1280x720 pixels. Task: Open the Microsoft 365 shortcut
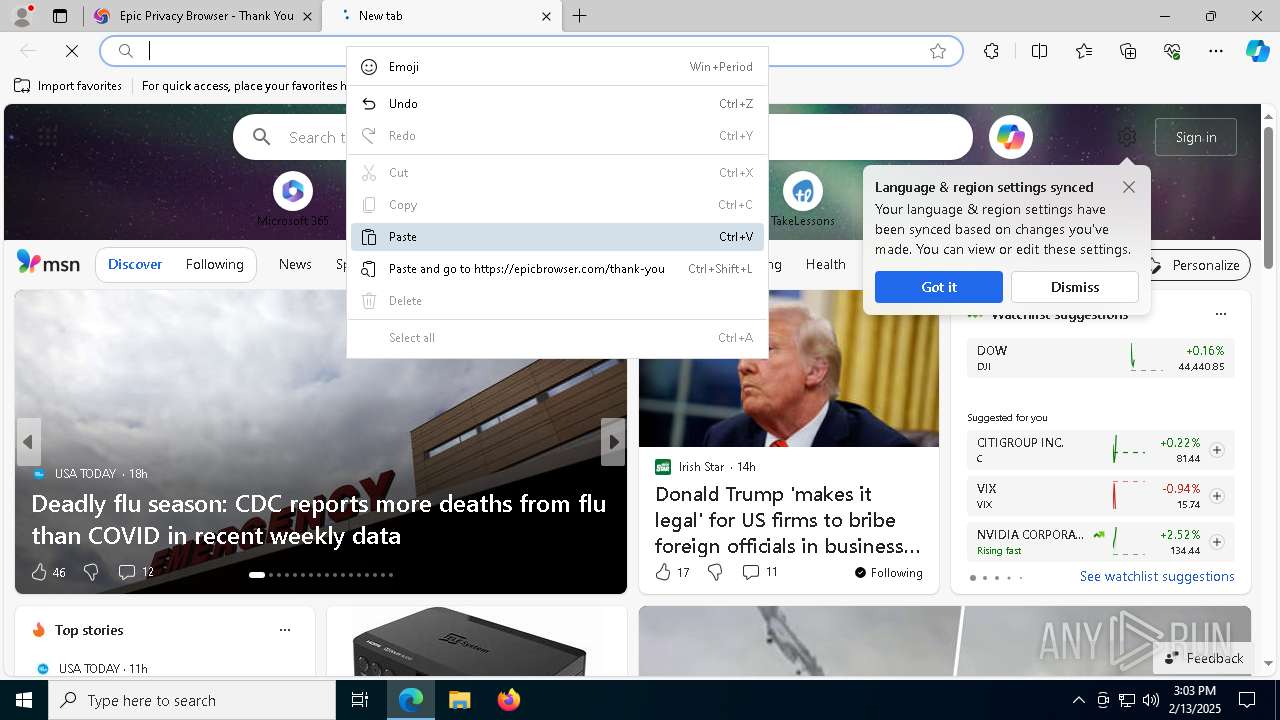(293, 200)
